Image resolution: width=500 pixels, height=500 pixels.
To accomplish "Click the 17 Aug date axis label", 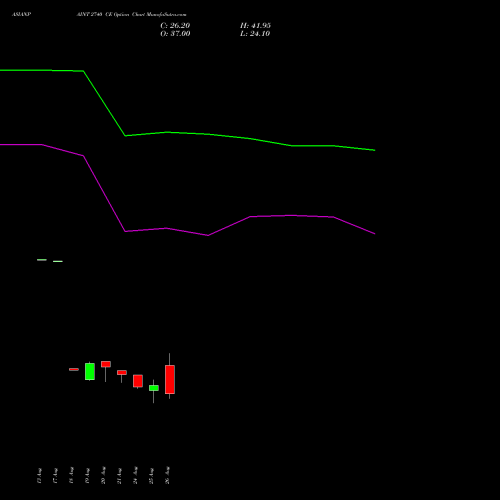I will pyautogui.click(x=55, y=476).
